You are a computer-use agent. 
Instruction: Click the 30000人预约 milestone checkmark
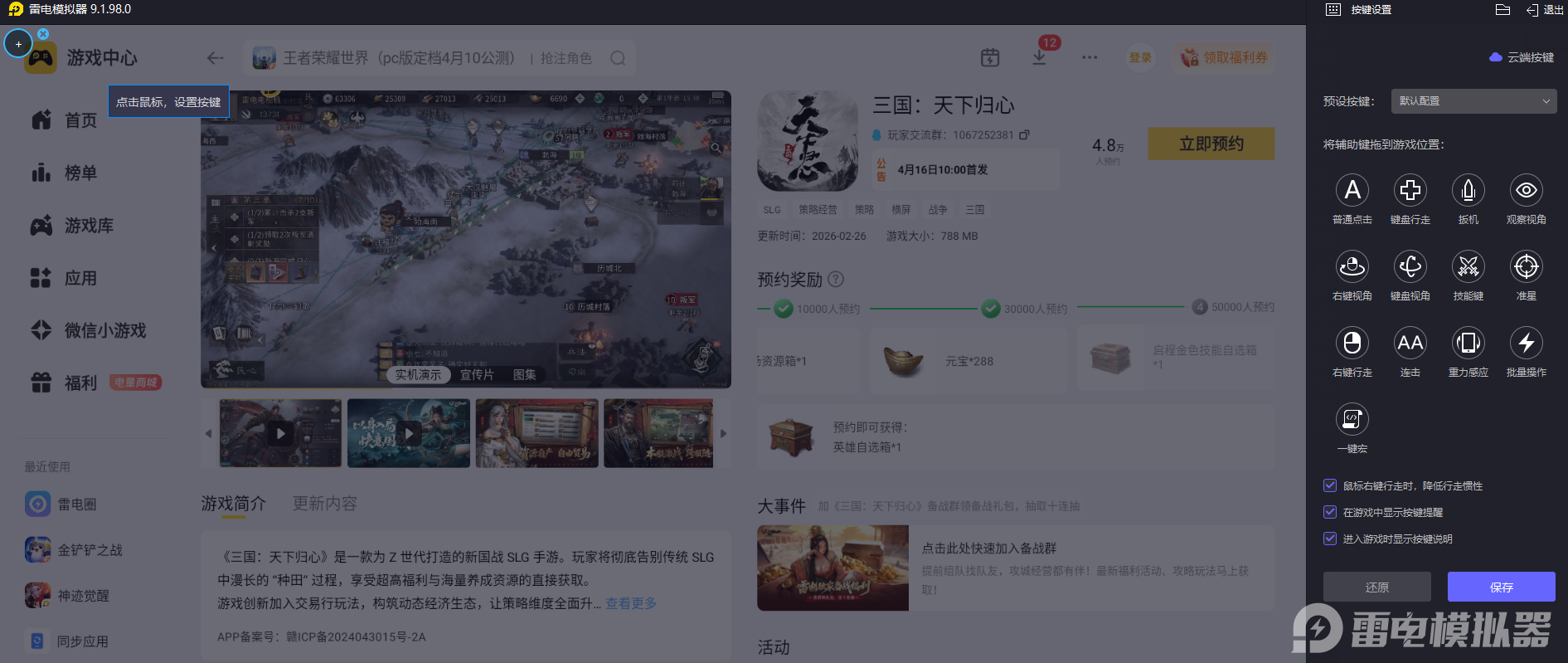coord(991,309)
